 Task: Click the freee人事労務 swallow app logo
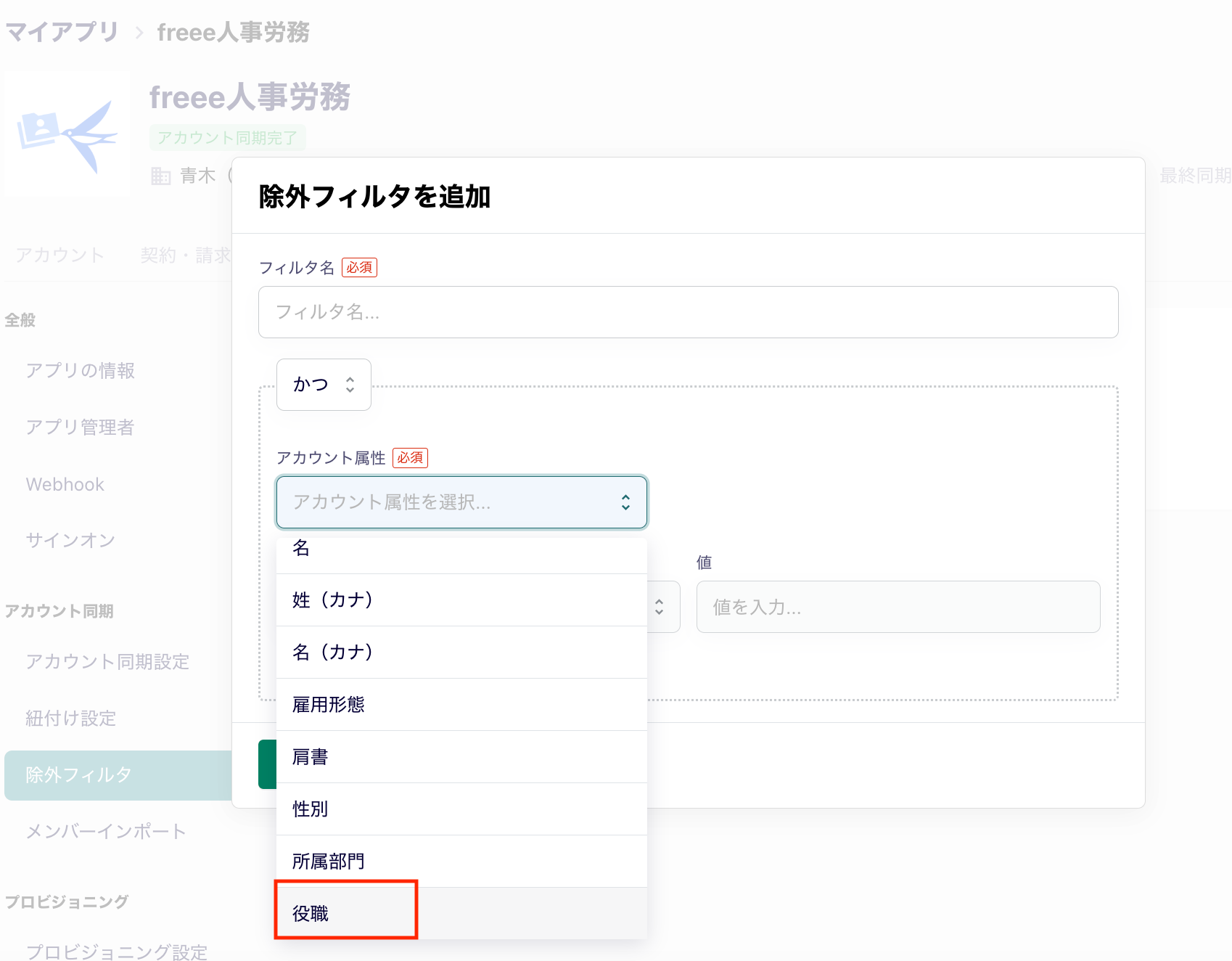click(x=67, y=135)
